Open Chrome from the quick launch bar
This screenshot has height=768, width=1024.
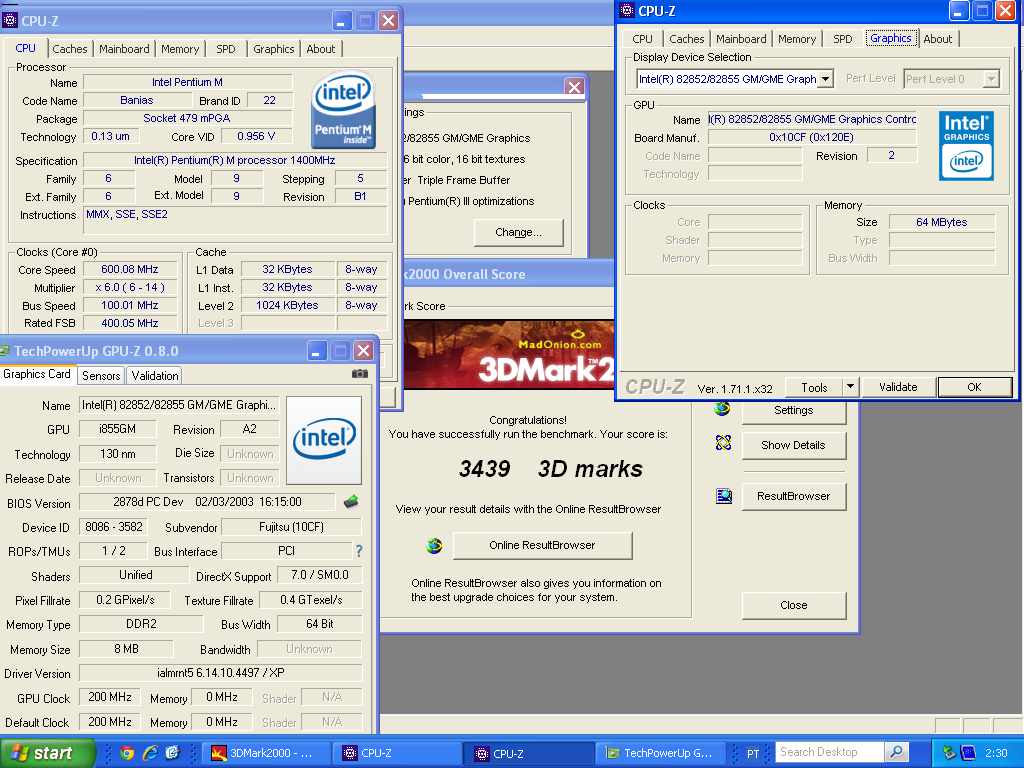tap(127, 753)
